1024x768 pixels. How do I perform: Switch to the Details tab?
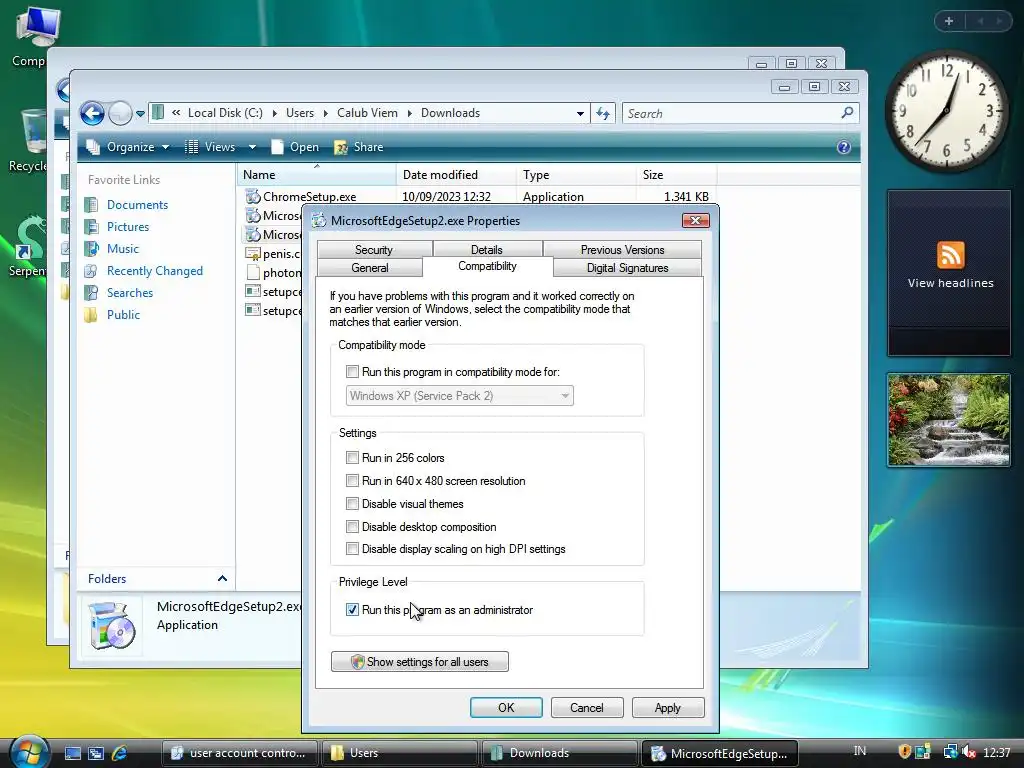[x=487, y=250]
